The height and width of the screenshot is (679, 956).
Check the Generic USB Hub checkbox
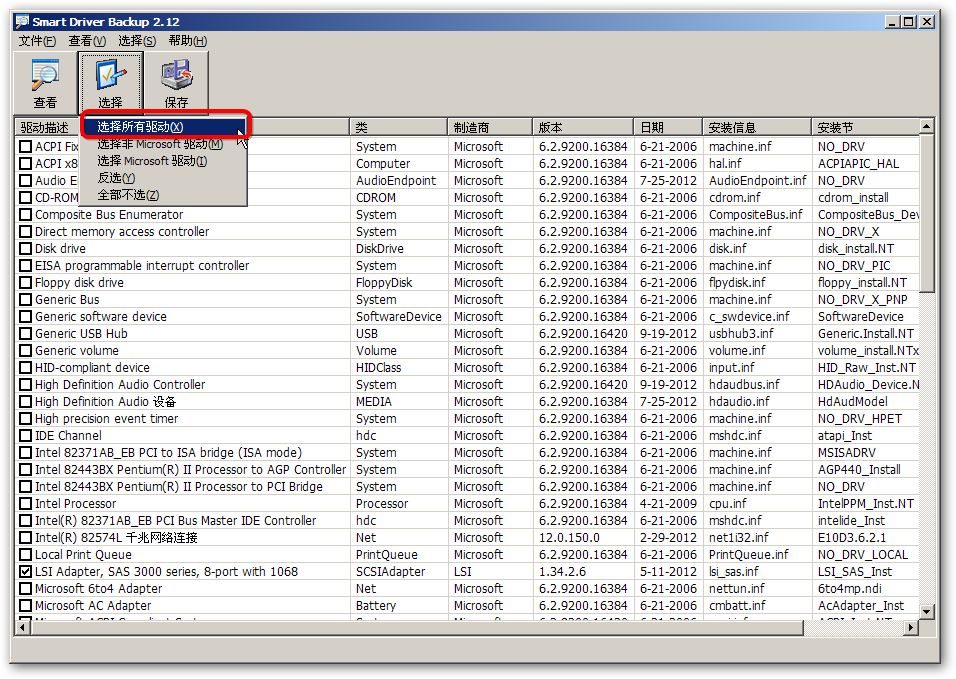(x=26, y=334)
